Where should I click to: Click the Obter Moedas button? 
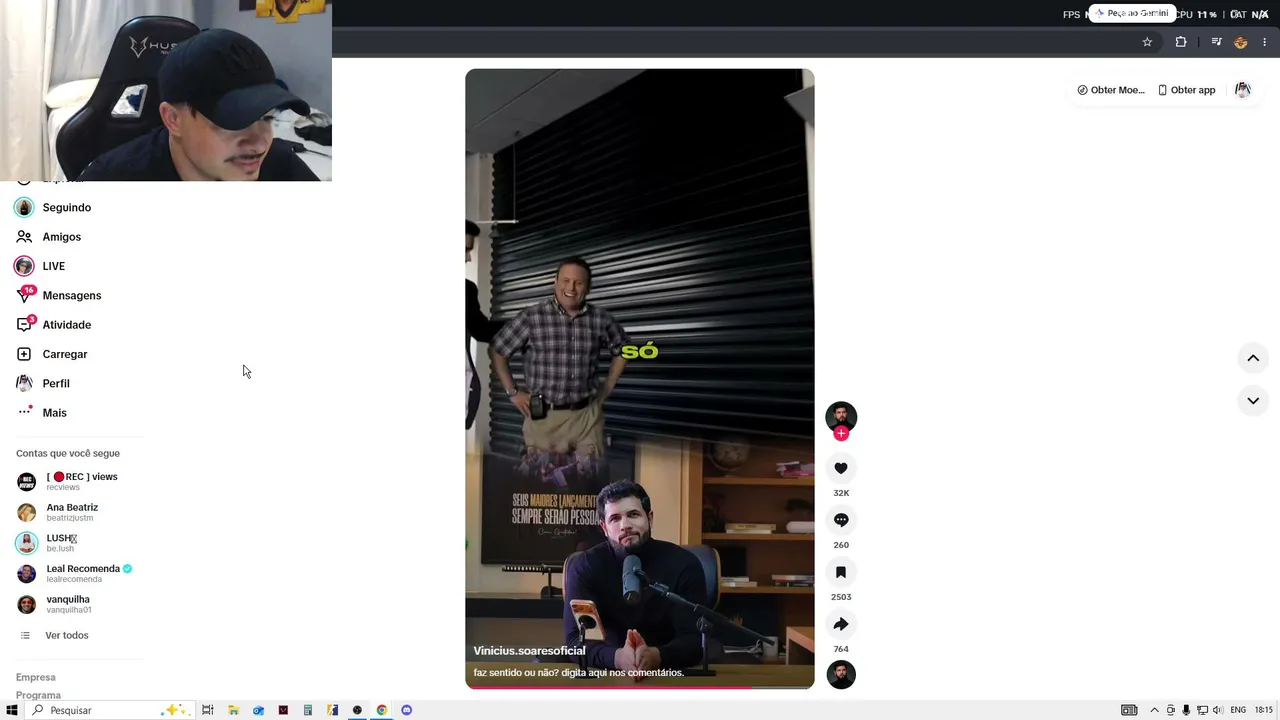pos(1111,90)
